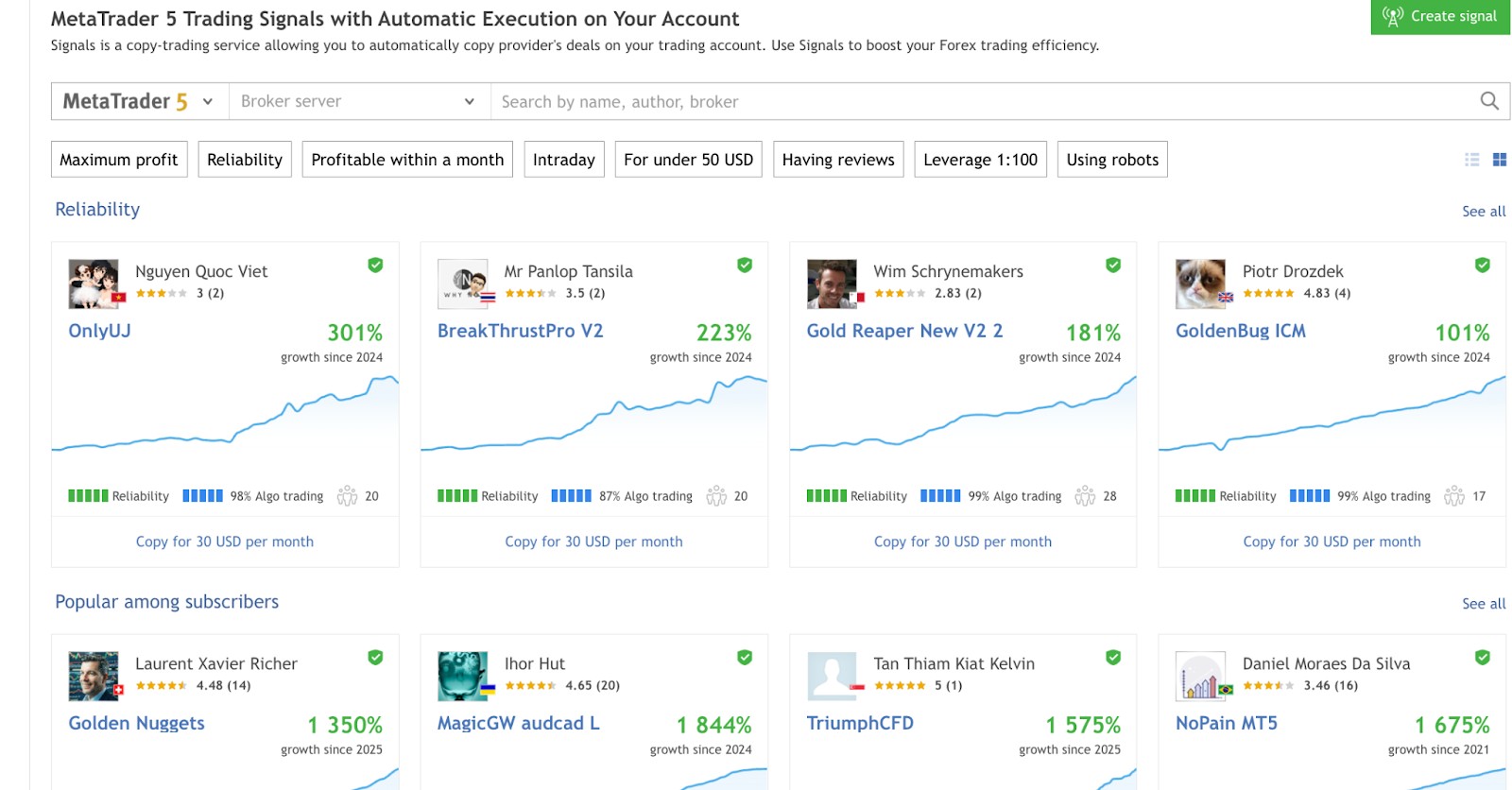Copy BreakThrustPro V2 for 30 USD

(593, 541)
